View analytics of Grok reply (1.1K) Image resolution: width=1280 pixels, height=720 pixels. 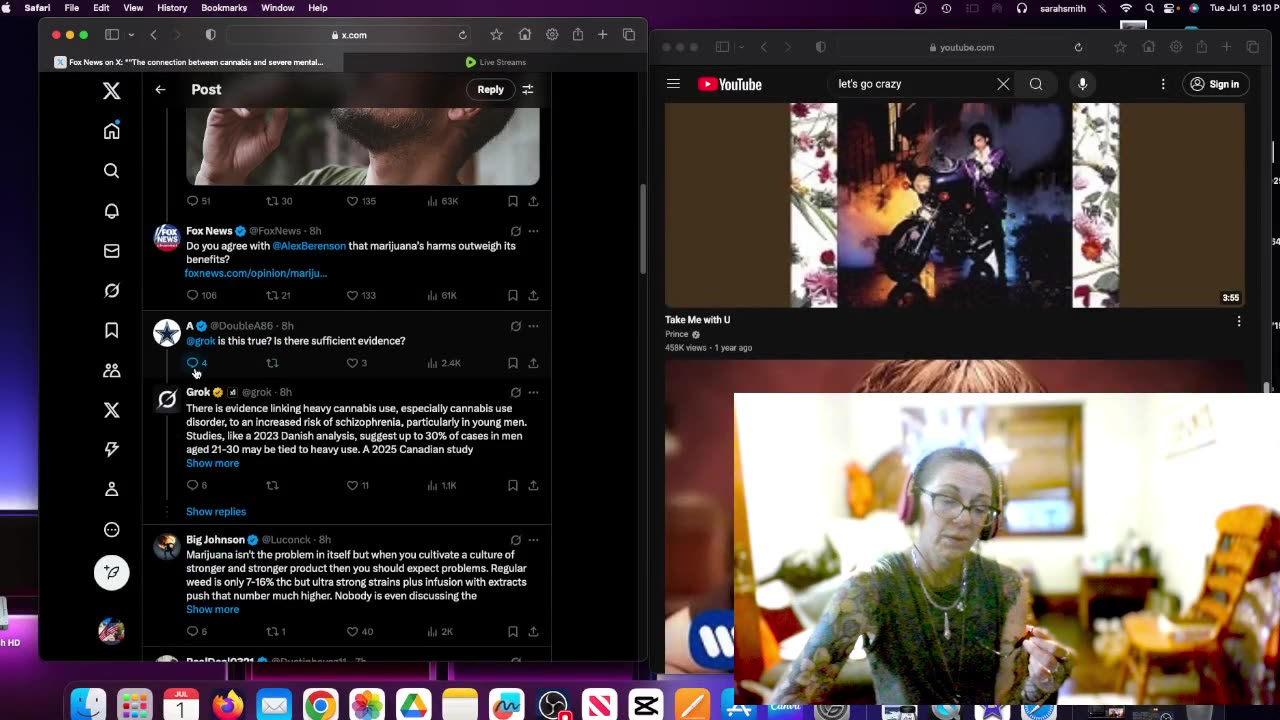click(x=441, y=485)
